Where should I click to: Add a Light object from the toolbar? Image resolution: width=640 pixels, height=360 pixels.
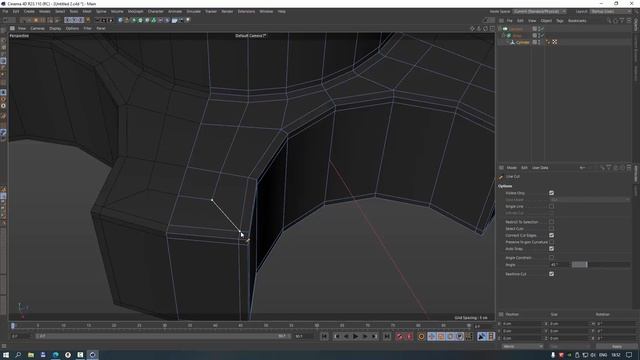point(188,20)
